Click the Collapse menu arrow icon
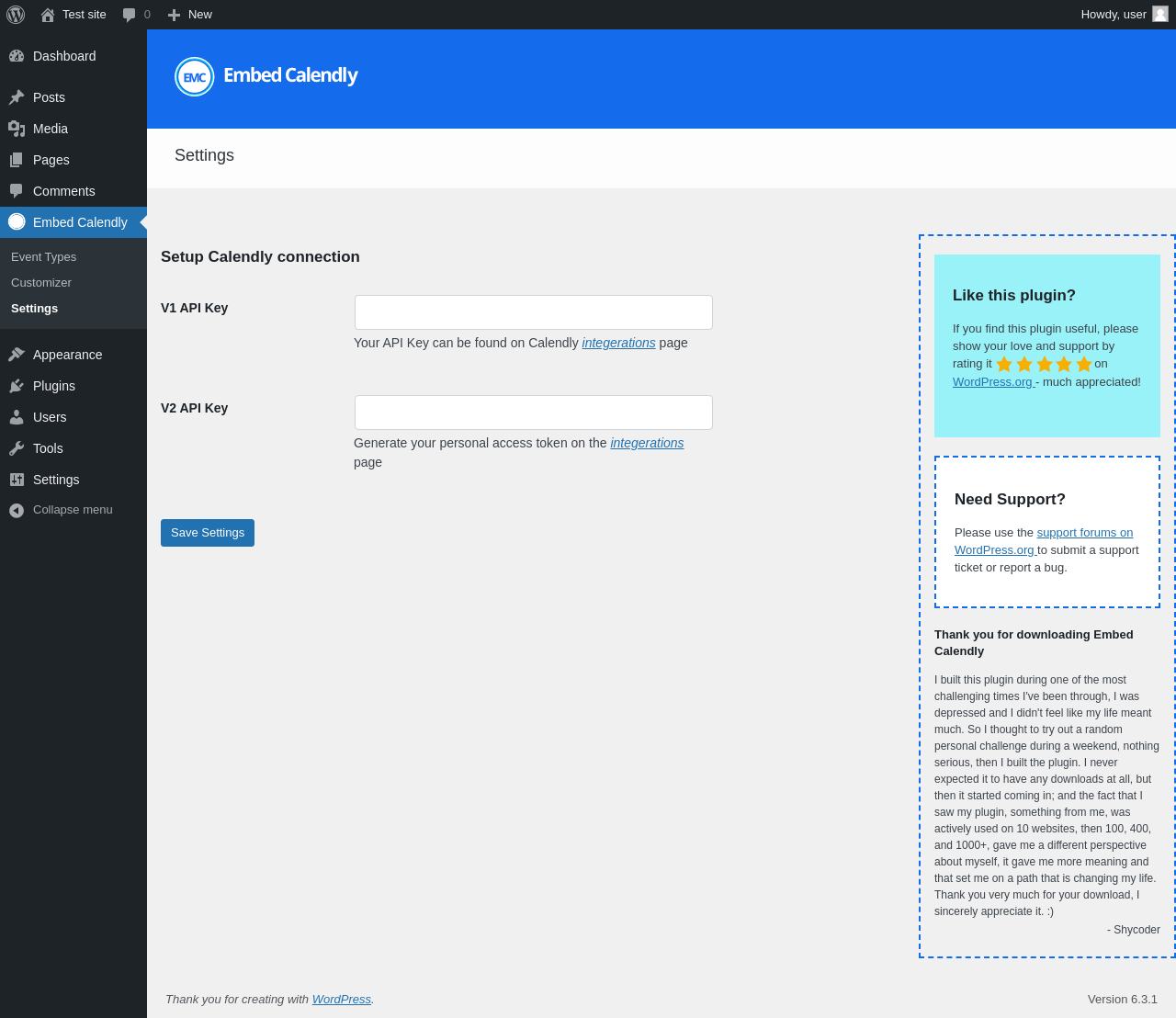Image resolution: width=1176 pixels, height=1018 pixels. pyautogui.click(x=17, y=510)
